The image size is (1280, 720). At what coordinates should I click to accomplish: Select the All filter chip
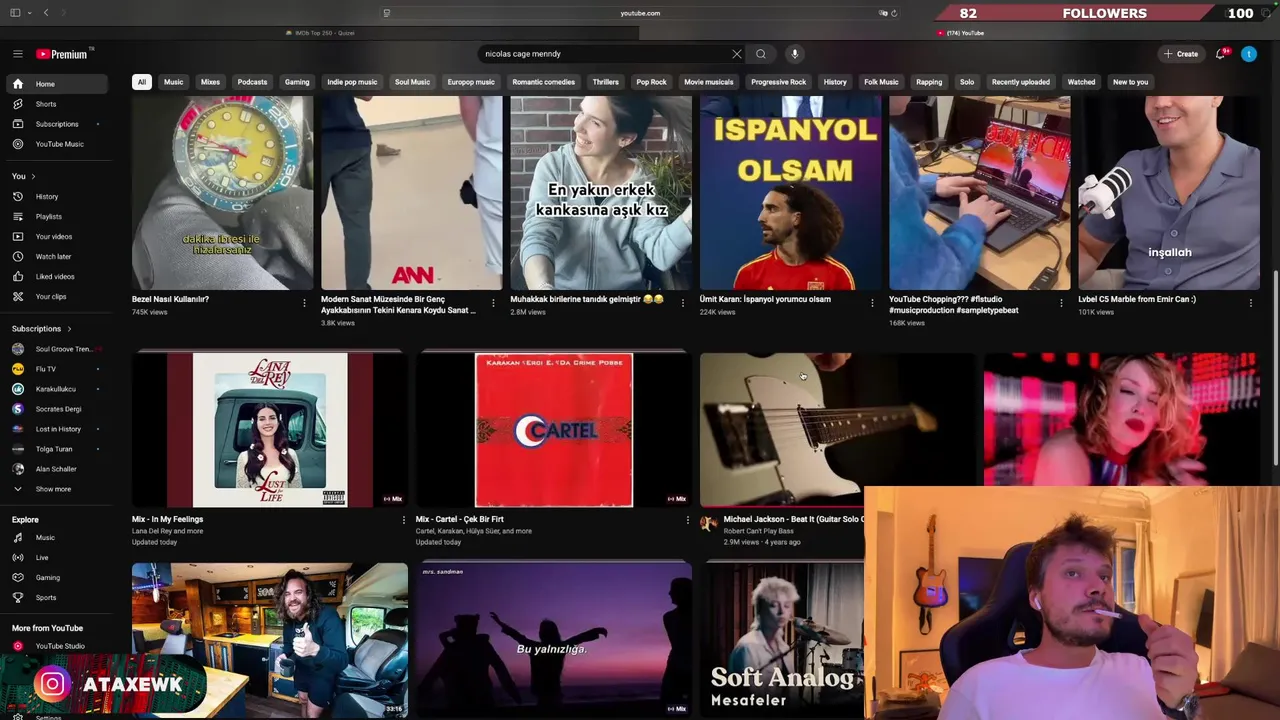141,82
